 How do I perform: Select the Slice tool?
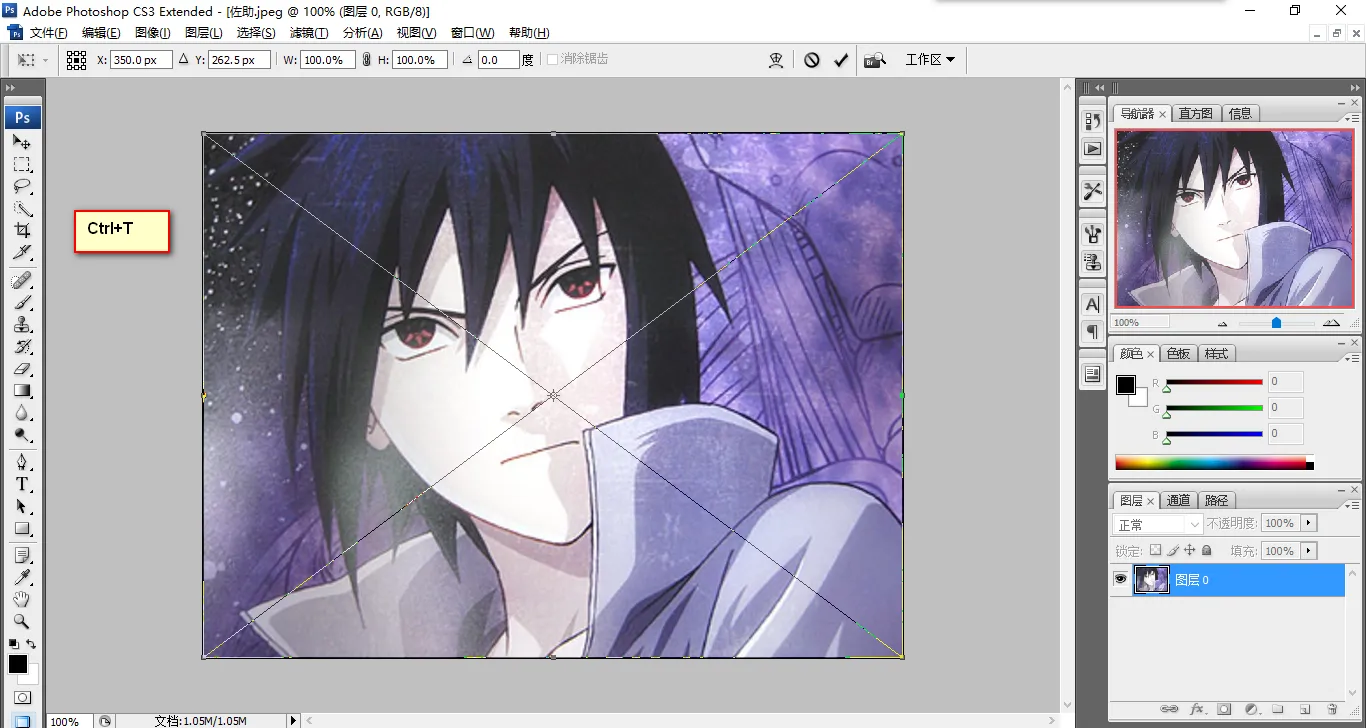coord(22,252)
